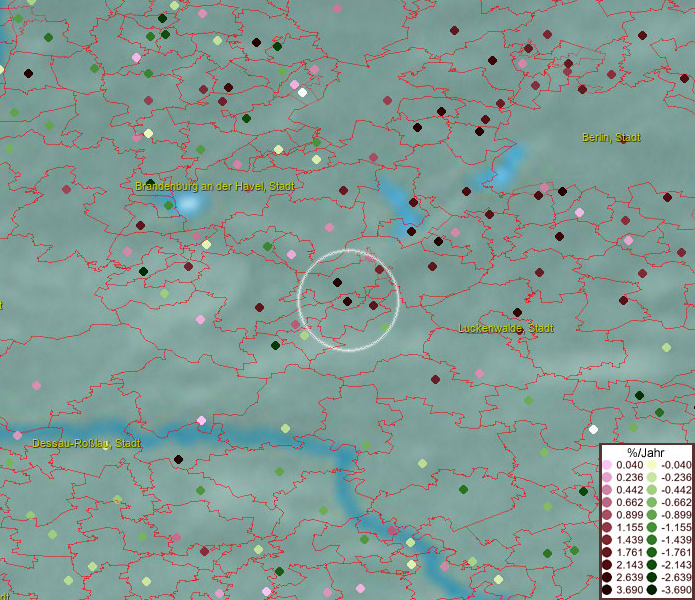
Task: Select the '2.143' legend value text
Action: tap(629, 565)
